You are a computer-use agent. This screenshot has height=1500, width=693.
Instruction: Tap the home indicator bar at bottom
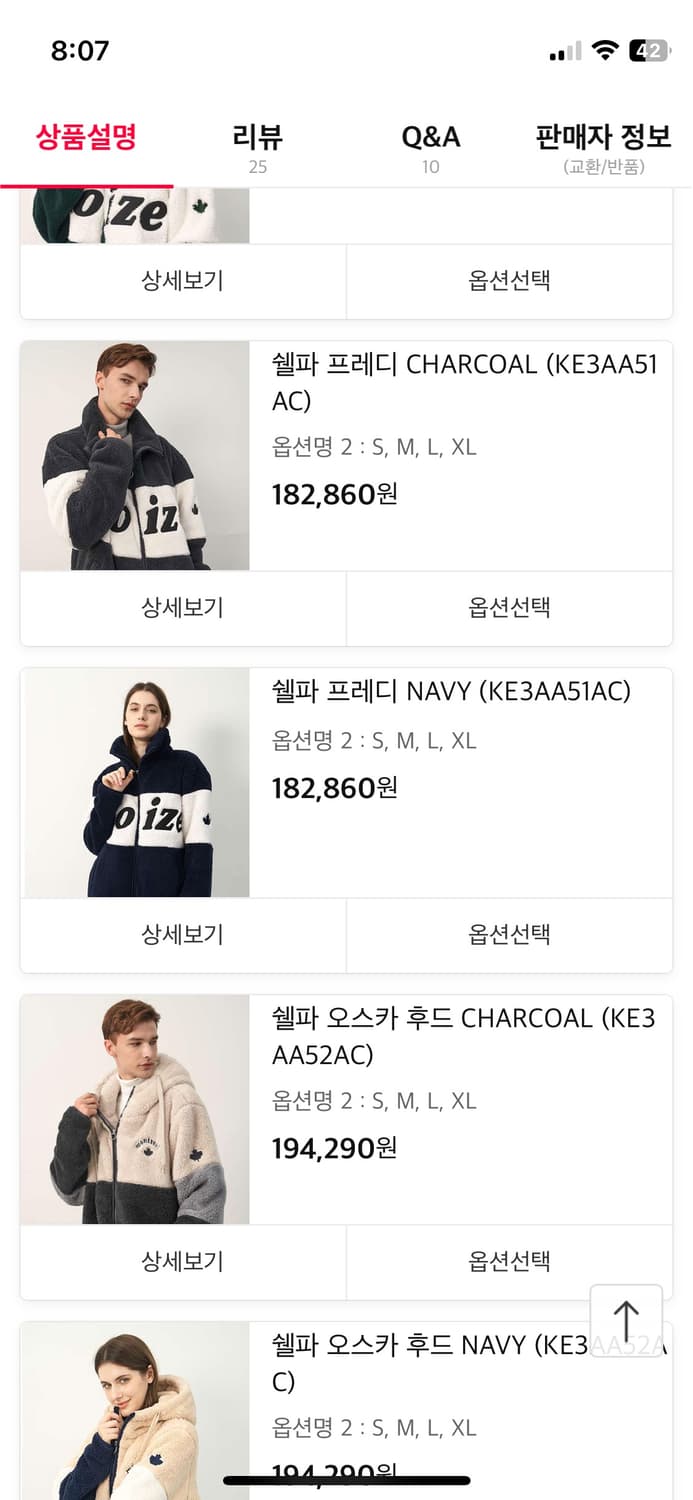click(x=346, y=1480)
